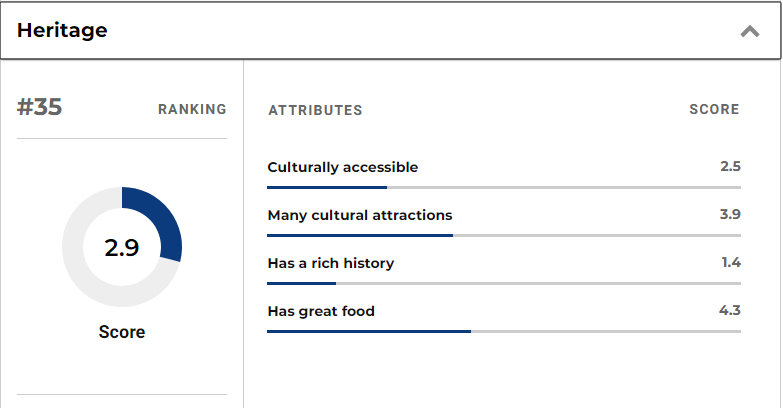Click the 1.4 score value
The width and height of the screenshot is (783, 408).
click(x=731, y=262)
